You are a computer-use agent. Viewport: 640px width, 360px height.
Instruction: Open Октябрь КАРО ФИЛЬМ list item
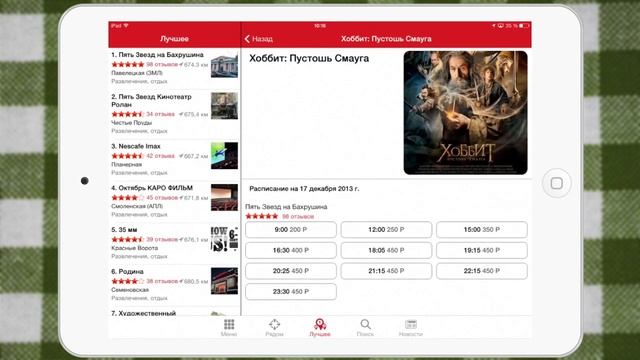pos(174,201)
